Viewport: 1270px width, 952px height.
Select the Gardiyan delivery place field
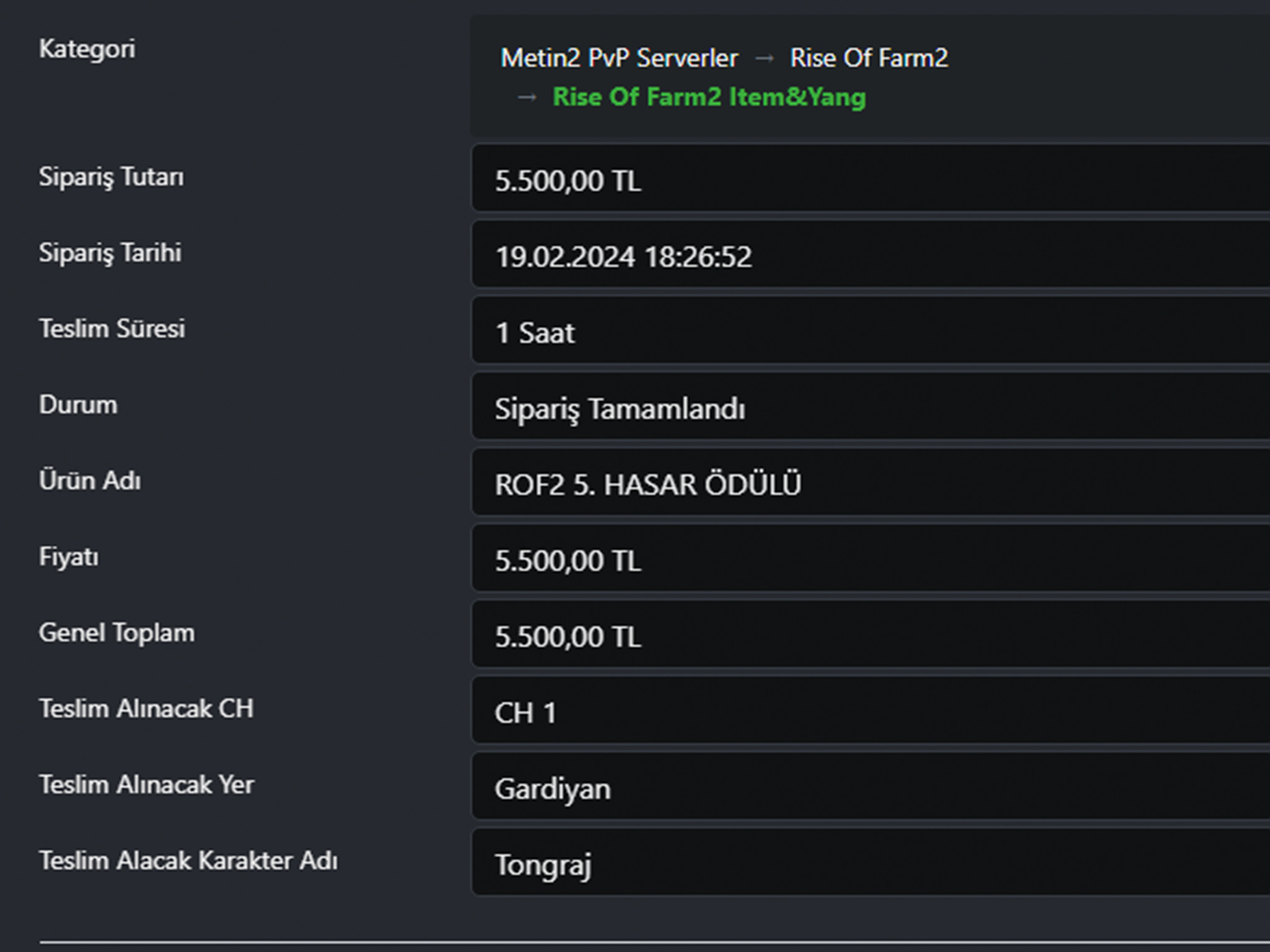(871, 786)
